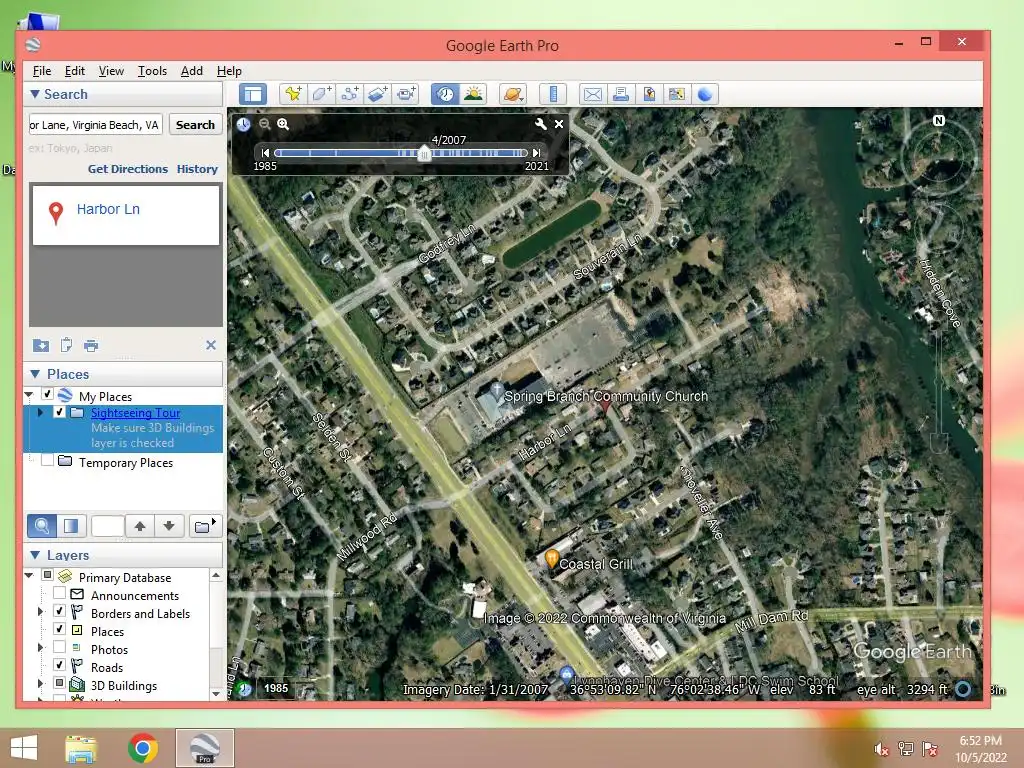Open the planet switcher icon

click(513, 94)
